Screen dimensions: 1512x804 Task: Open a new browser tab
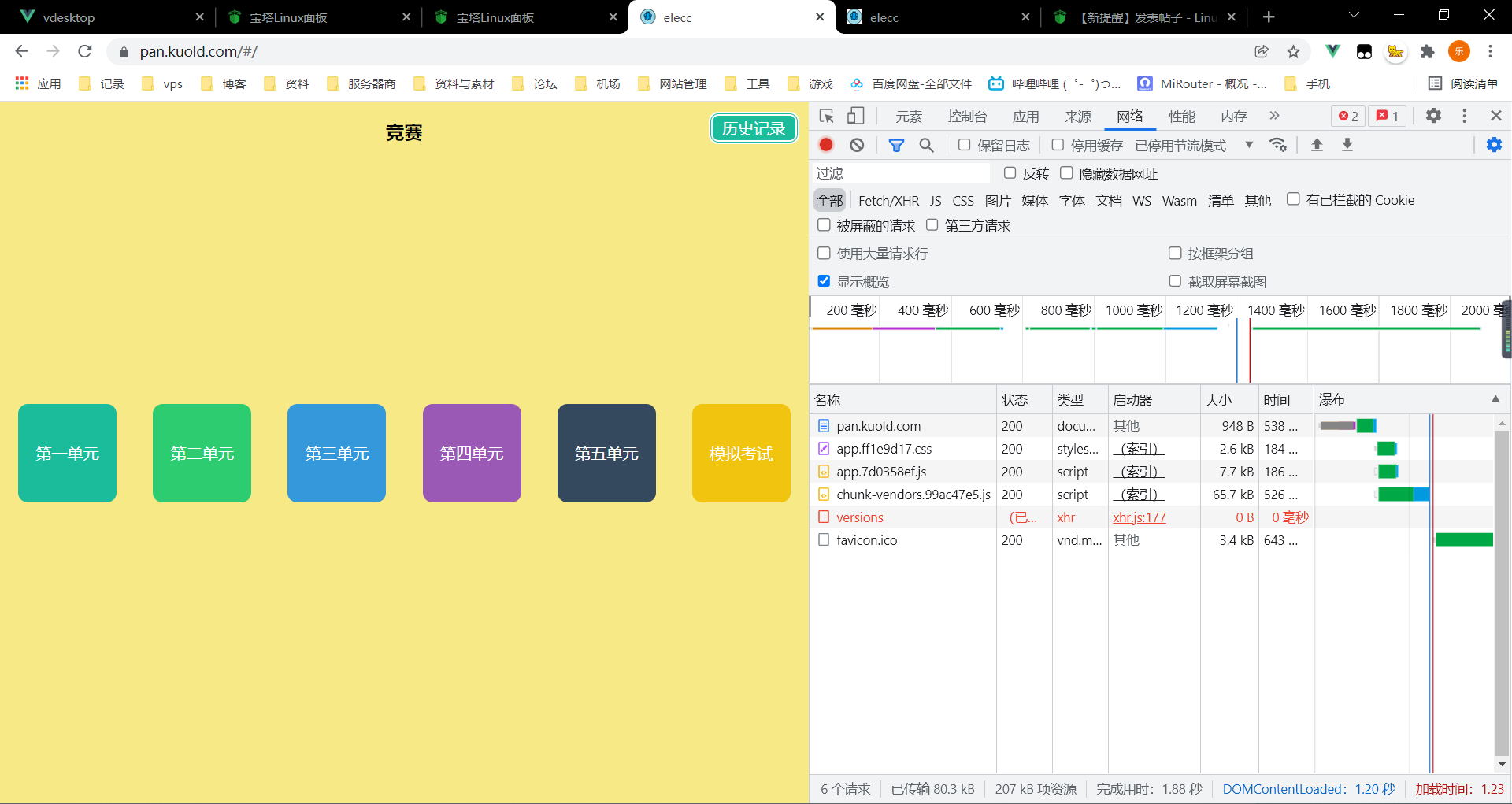(1269, 17)
